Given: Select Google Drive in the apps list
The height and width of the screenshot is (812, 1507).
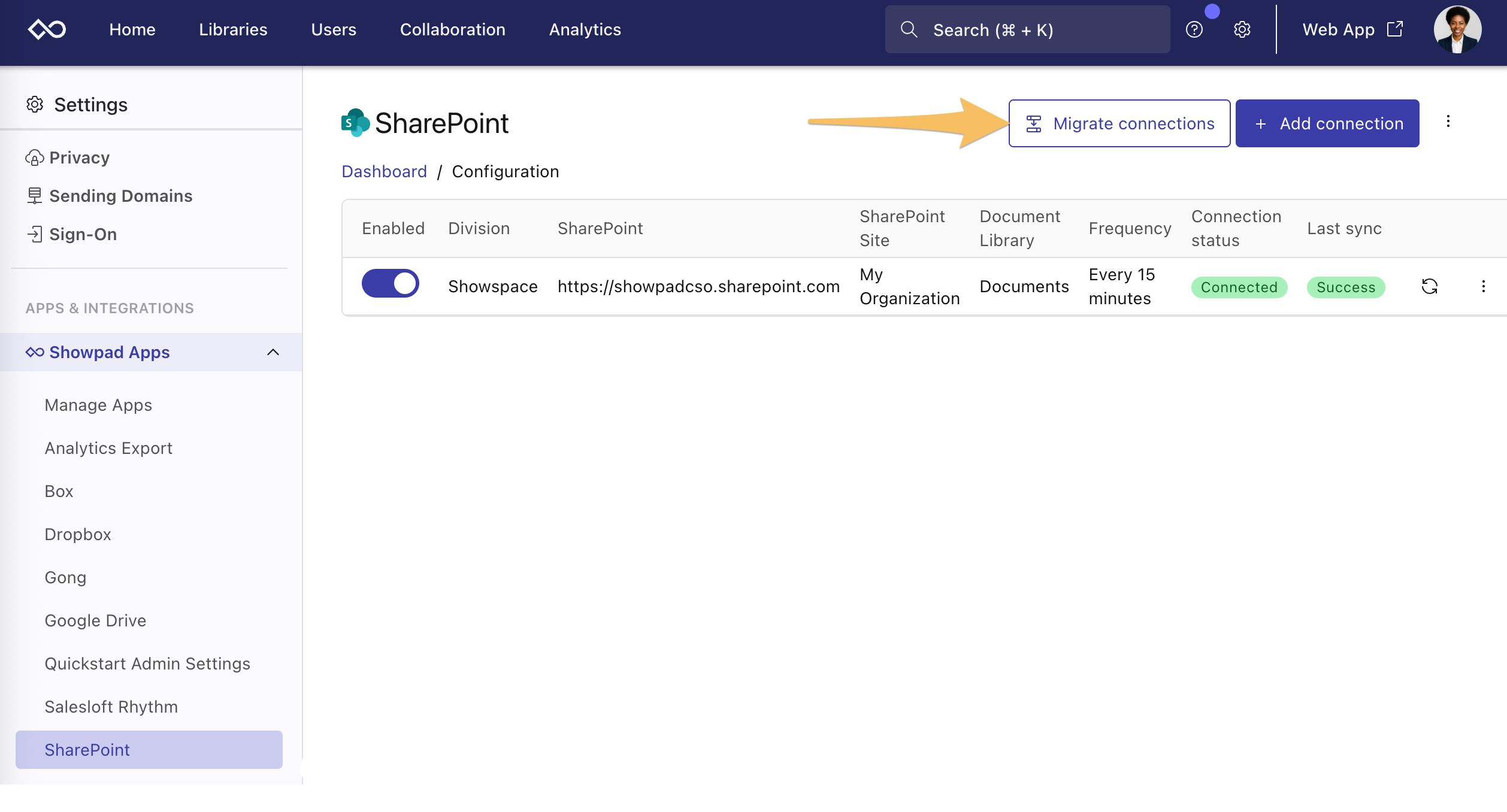Looking at the screenshot, I should coord(95,620).
